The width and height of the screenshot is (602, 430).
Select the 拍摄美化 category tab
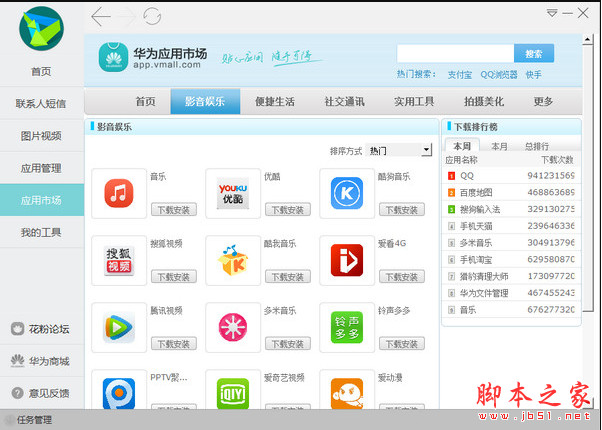[x=484, y=102]
